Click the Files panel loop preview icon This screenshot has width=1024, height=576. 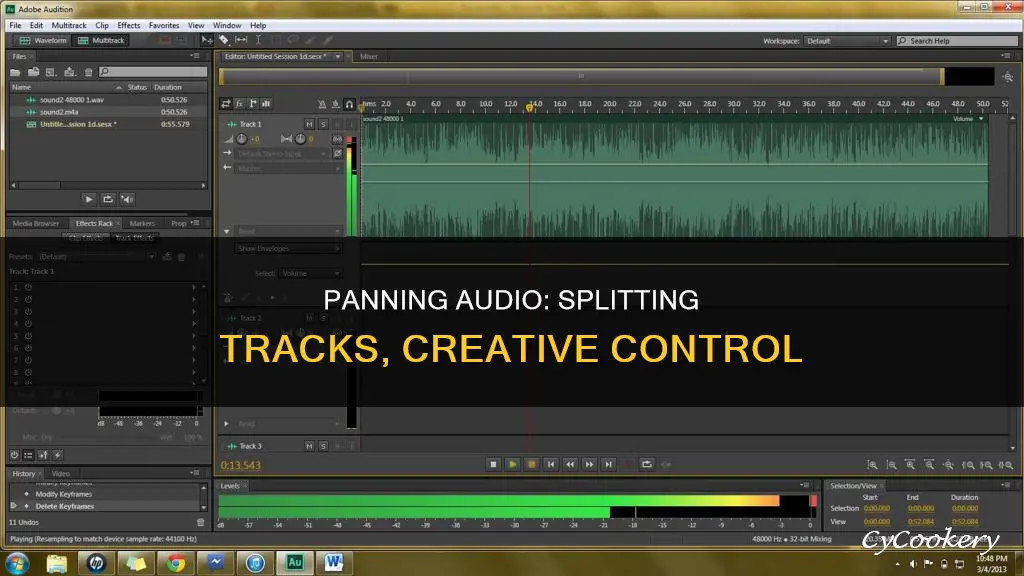pos(108,199)
